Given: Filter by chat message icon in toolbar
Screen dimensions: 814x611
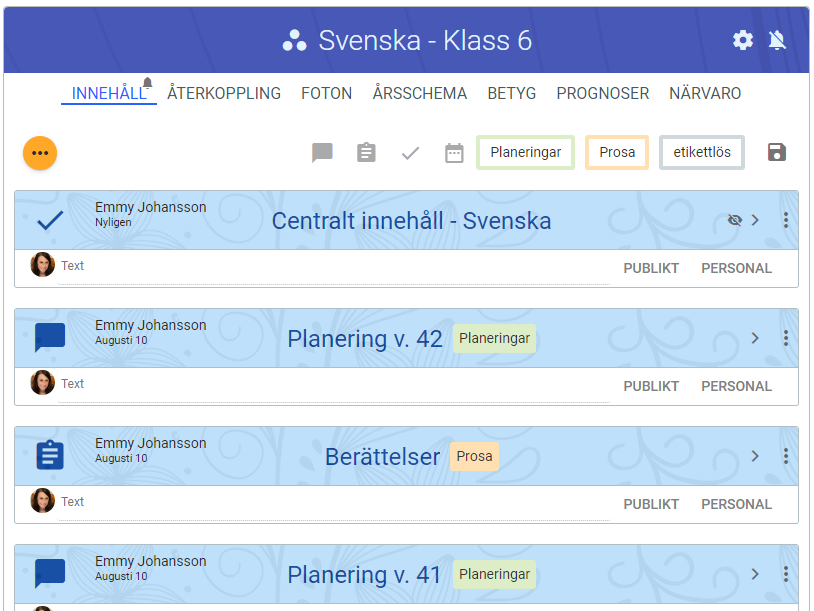Looking at the screenshot, I should (322, 153).
